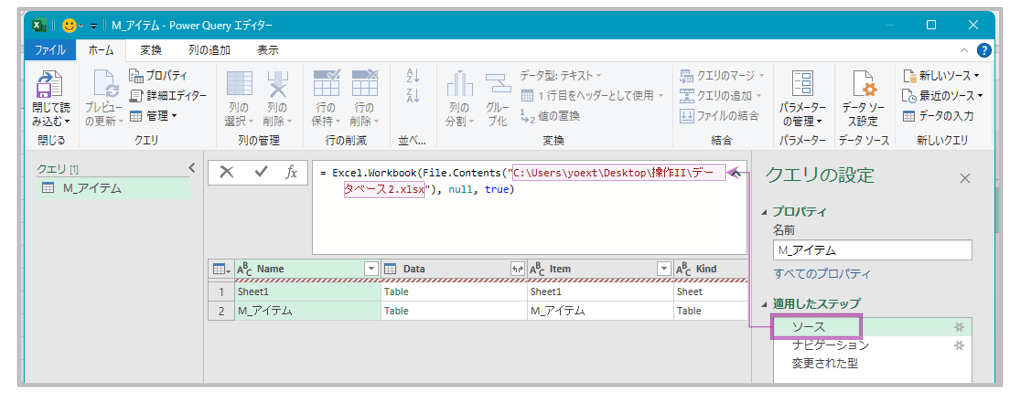Open クエリのマージ dropdown

(x=722, y=75)
